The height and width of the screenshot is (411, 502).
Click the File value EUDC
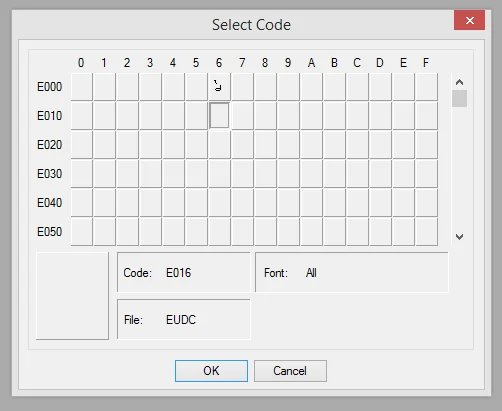click(x=181, y=320)
